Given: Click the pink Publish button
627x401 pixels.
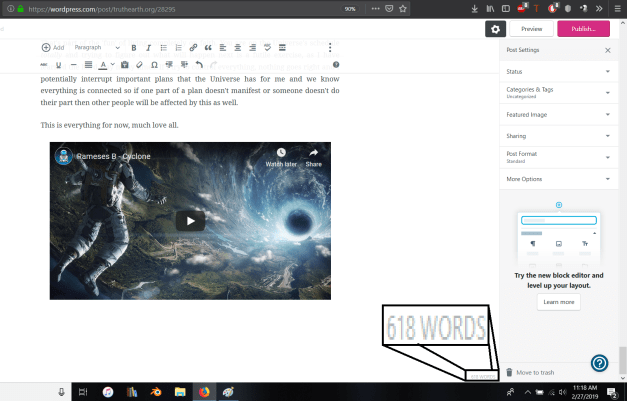Looking at the screenshot, I should (x=583, y=29).
